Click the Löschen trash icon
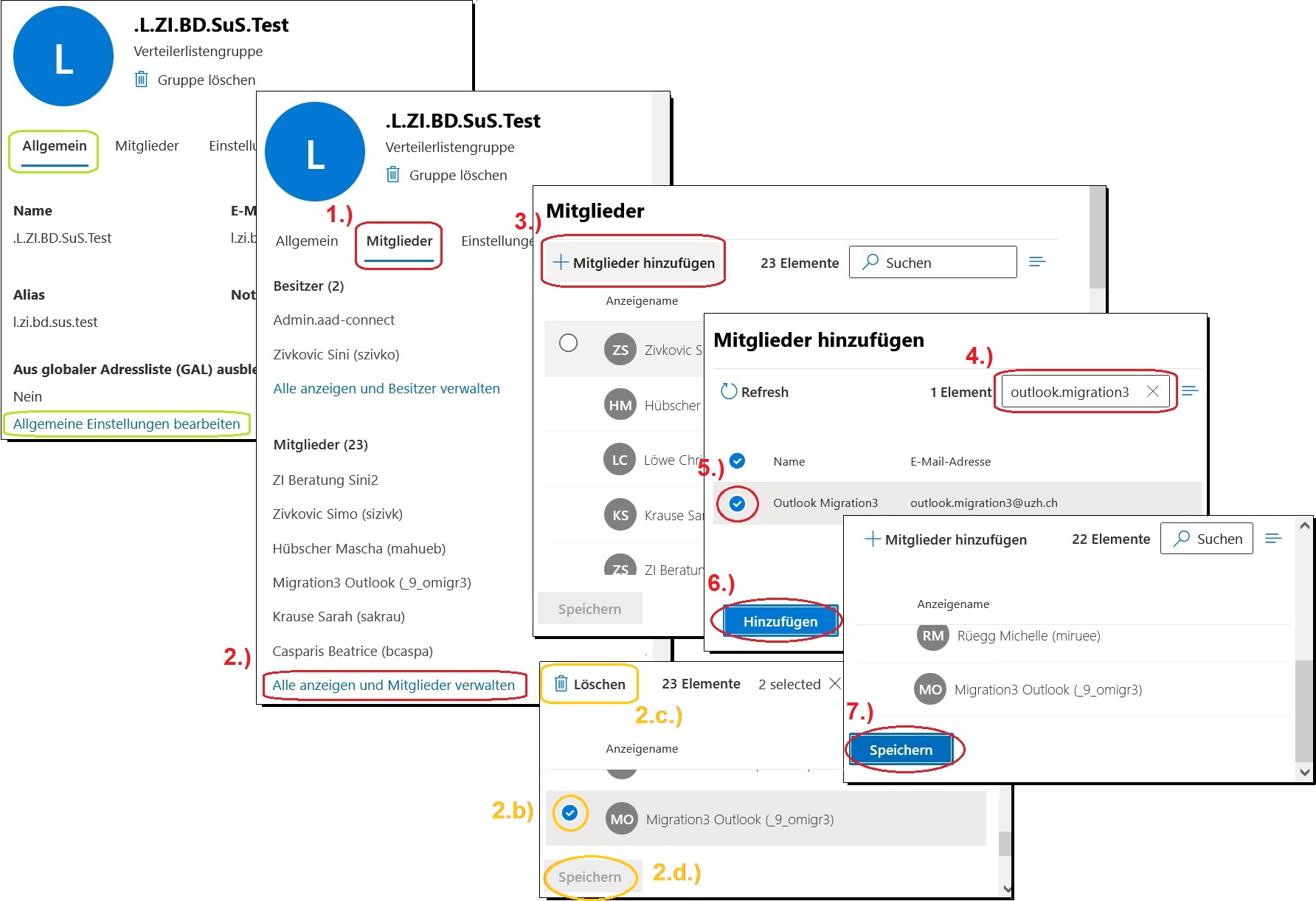This screenshot has height=901, width=1316. [x=563, y=684]
